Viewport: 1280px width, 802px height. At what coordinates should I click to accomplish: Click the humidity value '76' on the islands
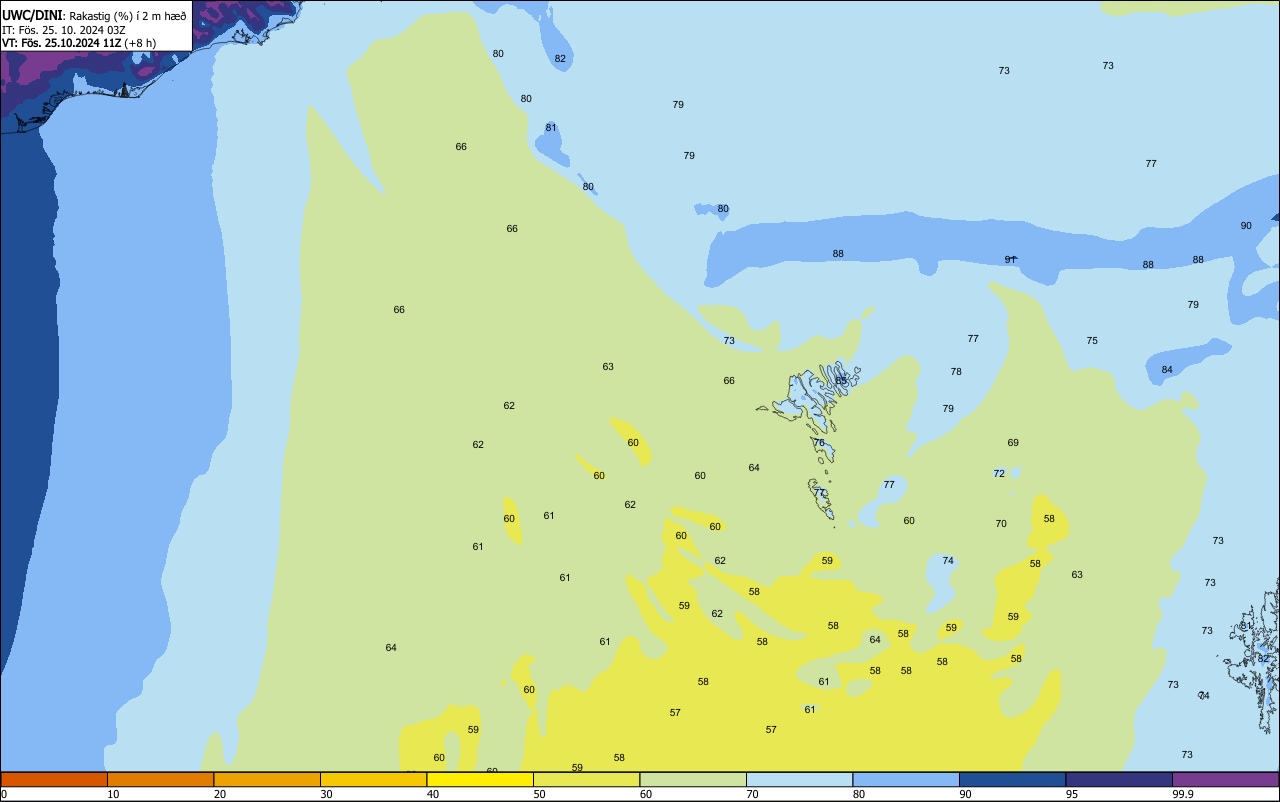(819, 443)
